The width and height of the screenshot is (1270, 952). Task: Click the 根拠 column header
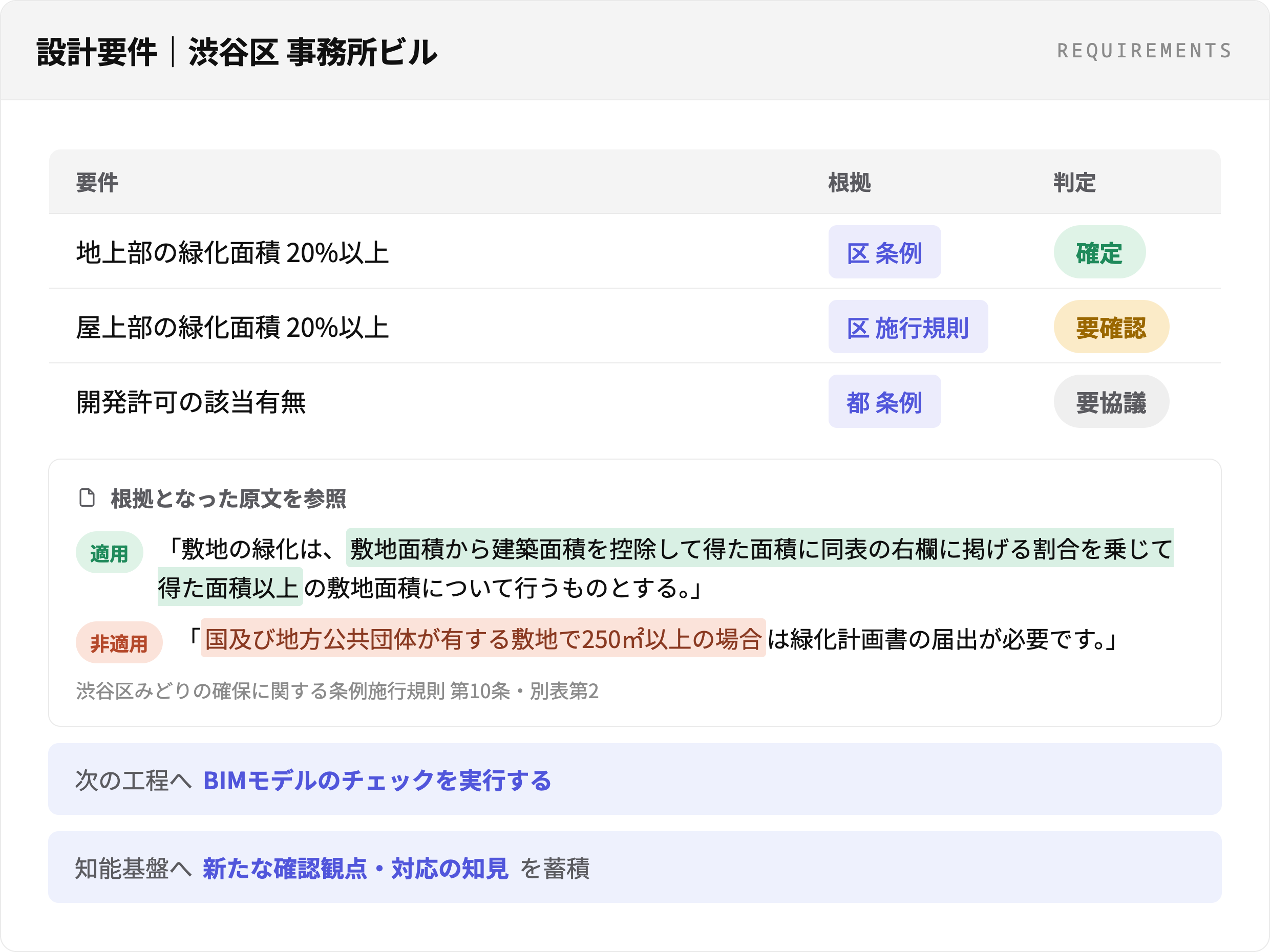849,183
